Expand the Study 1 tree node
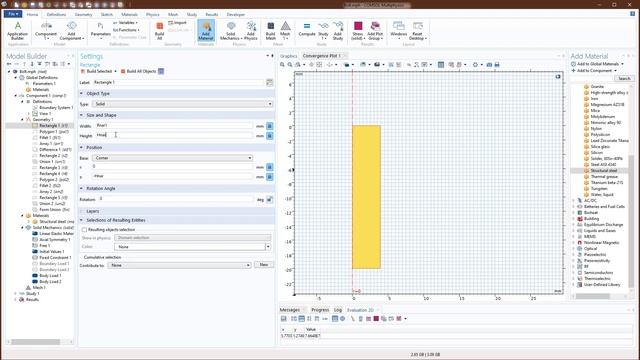Viewport: 640px width, 360px height. (x=16, y=293)
